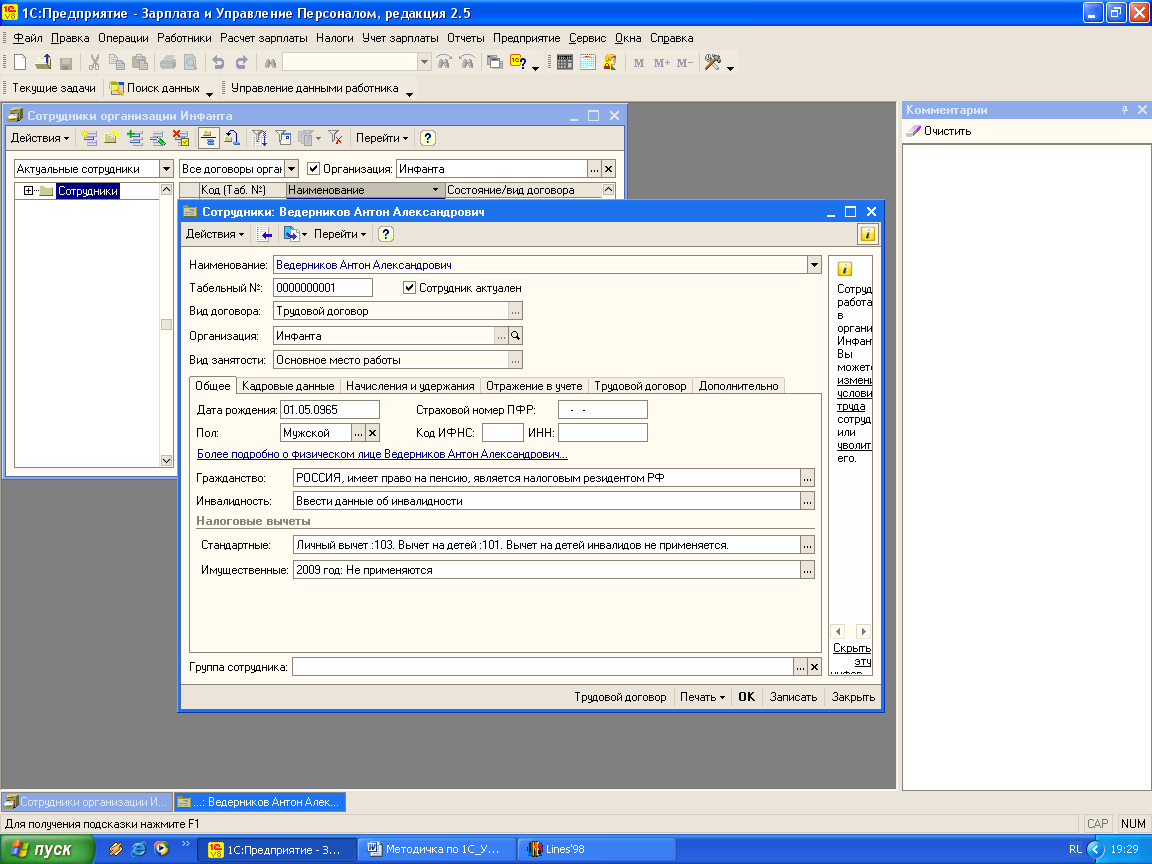The width and height of the screenshot is (1152, 864).
Task: Uncheck Организация filter checkbox
Action: (314, 169)
